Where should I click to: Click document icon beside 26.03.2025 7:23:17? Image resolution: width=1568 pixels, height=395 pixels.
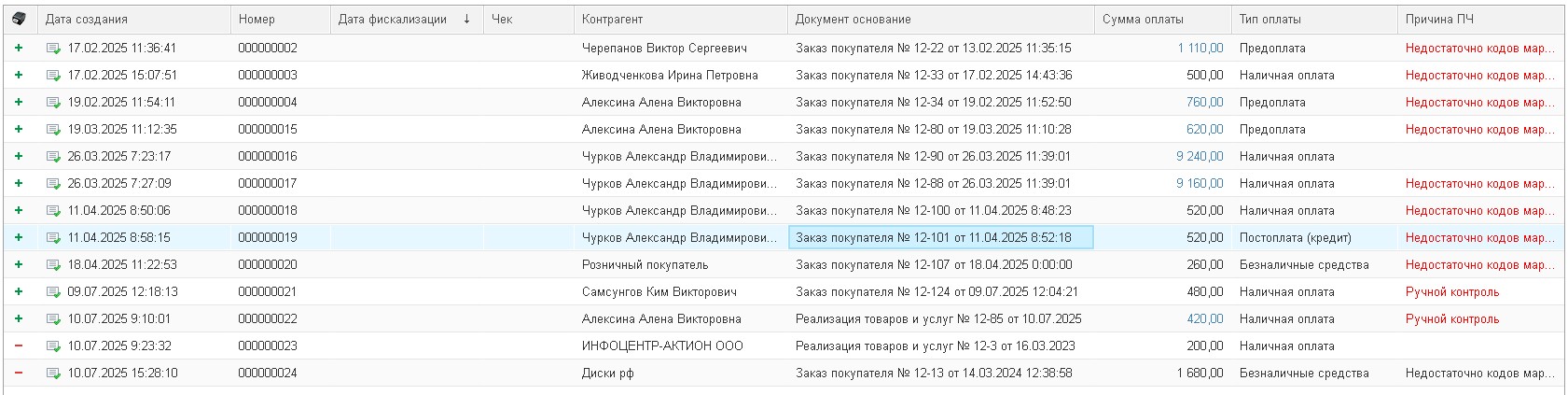53,157
